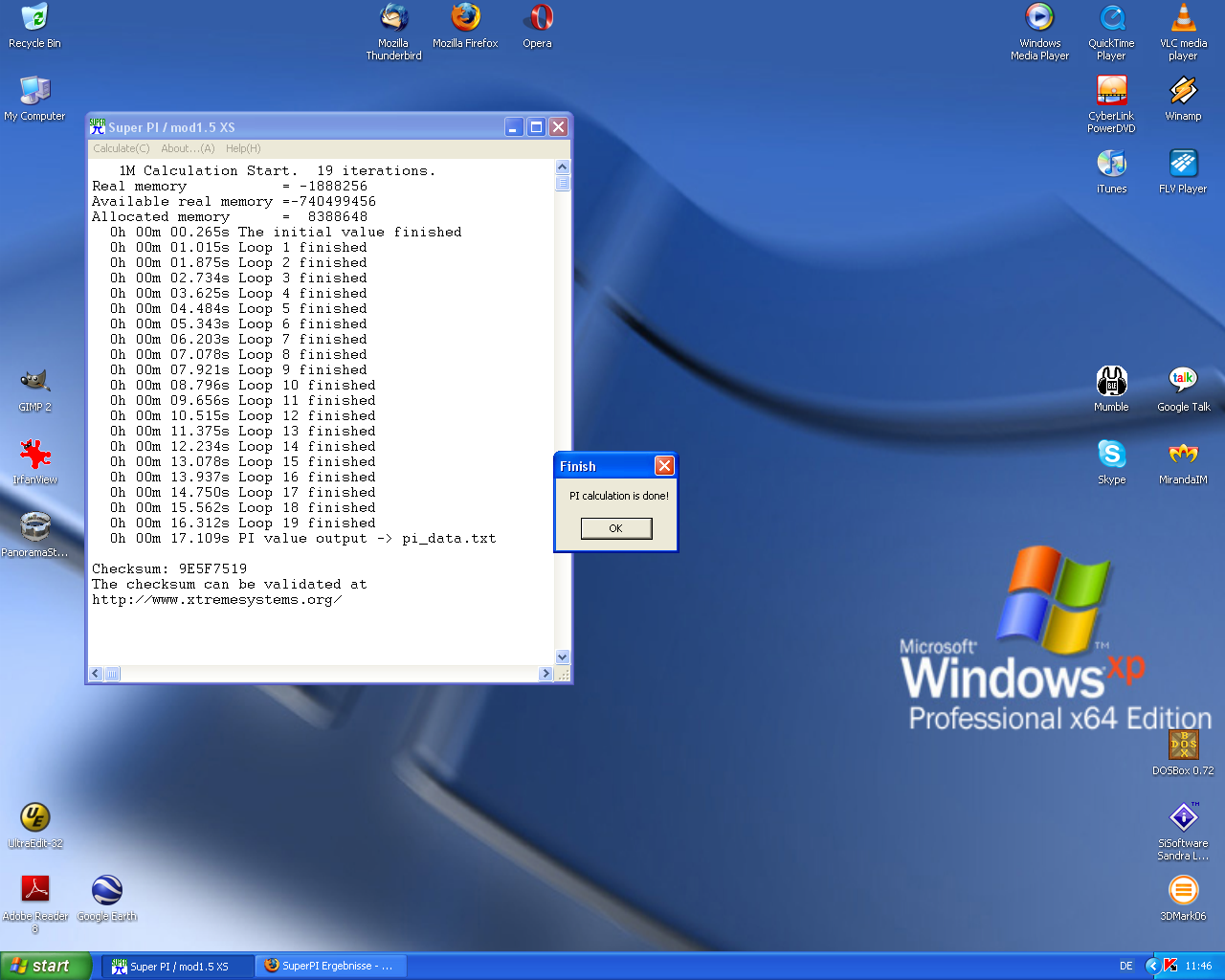The width and height of the screenshot is (1225, 980).
Task: Expand hidden system tray icons
Action: (1152, 966)
